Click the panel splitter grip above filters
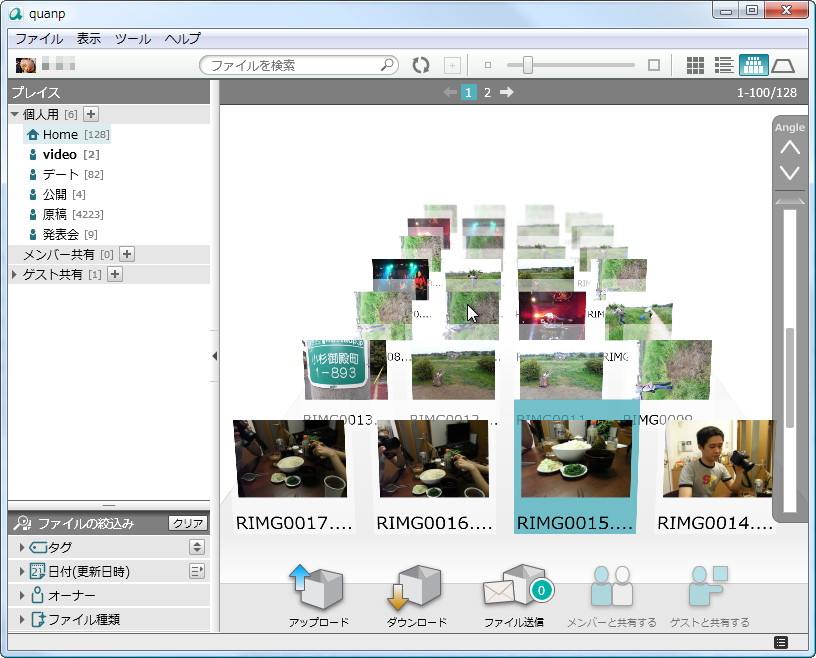The width and height of the screenshot is (816, 658). pyautogui.click(x=109, y=505)
